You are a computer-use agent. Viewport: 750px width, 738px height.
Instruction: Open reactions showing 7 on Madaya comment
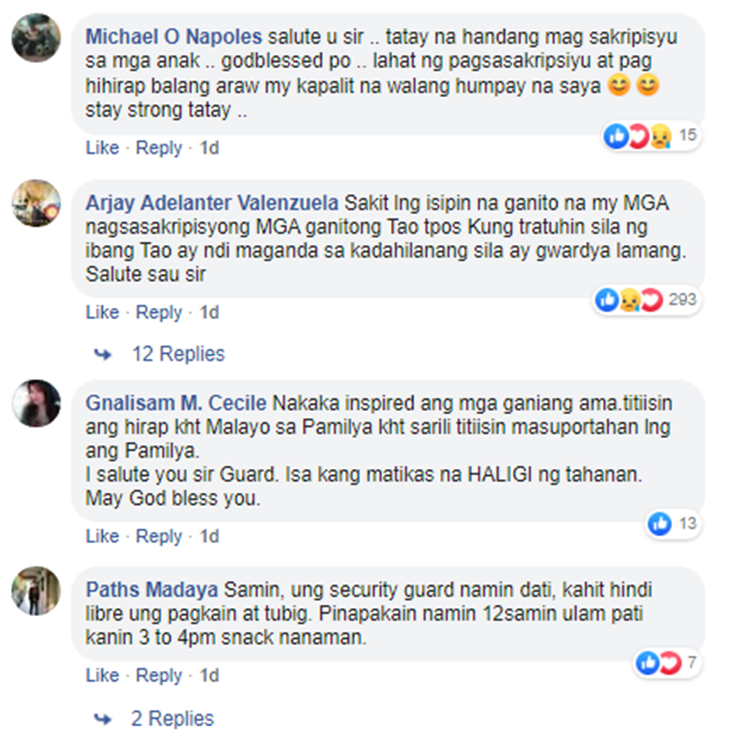point(666,663)
